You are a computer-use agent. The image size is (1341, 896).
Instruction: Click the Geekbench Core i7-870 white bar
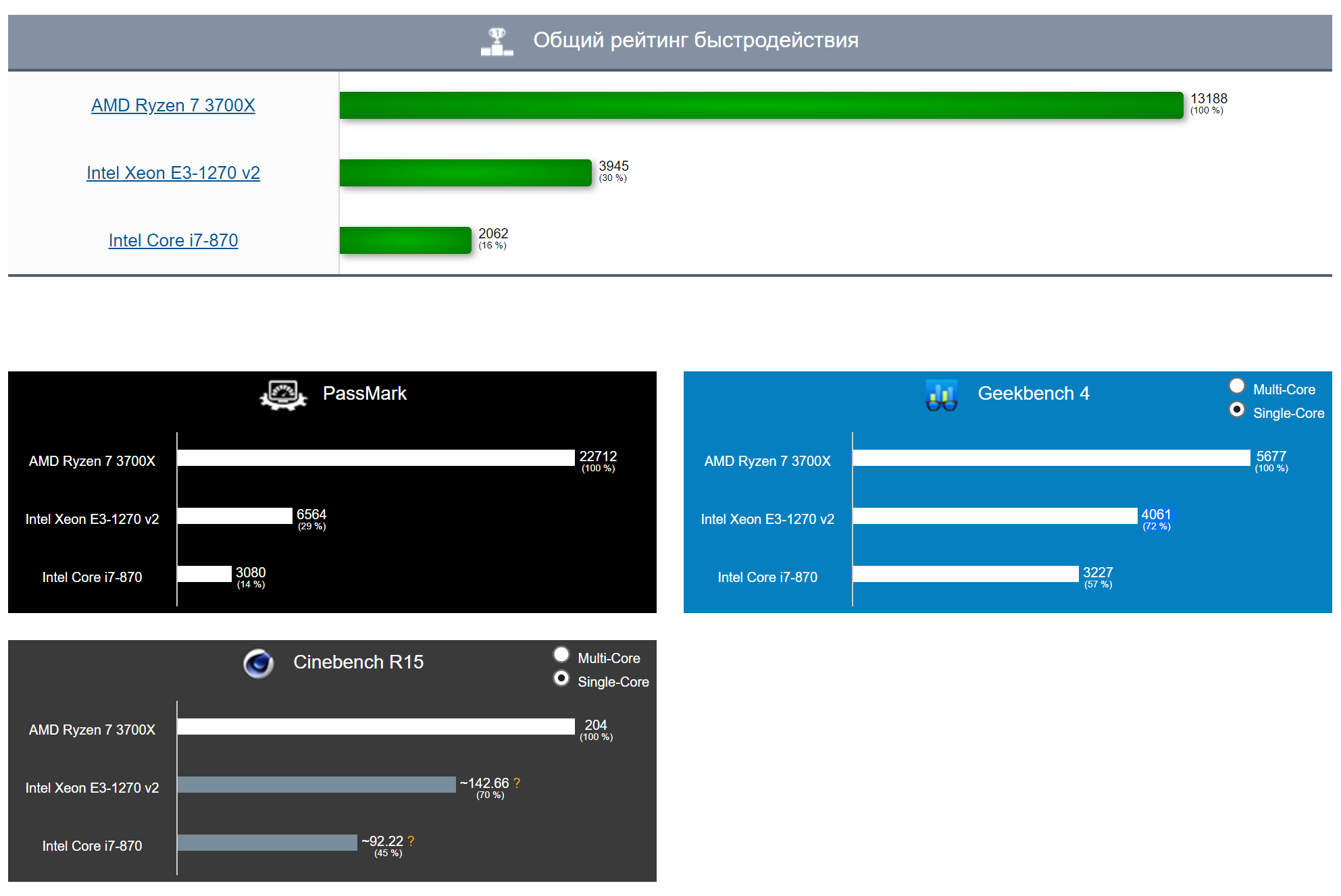click(x=965, y=574)
